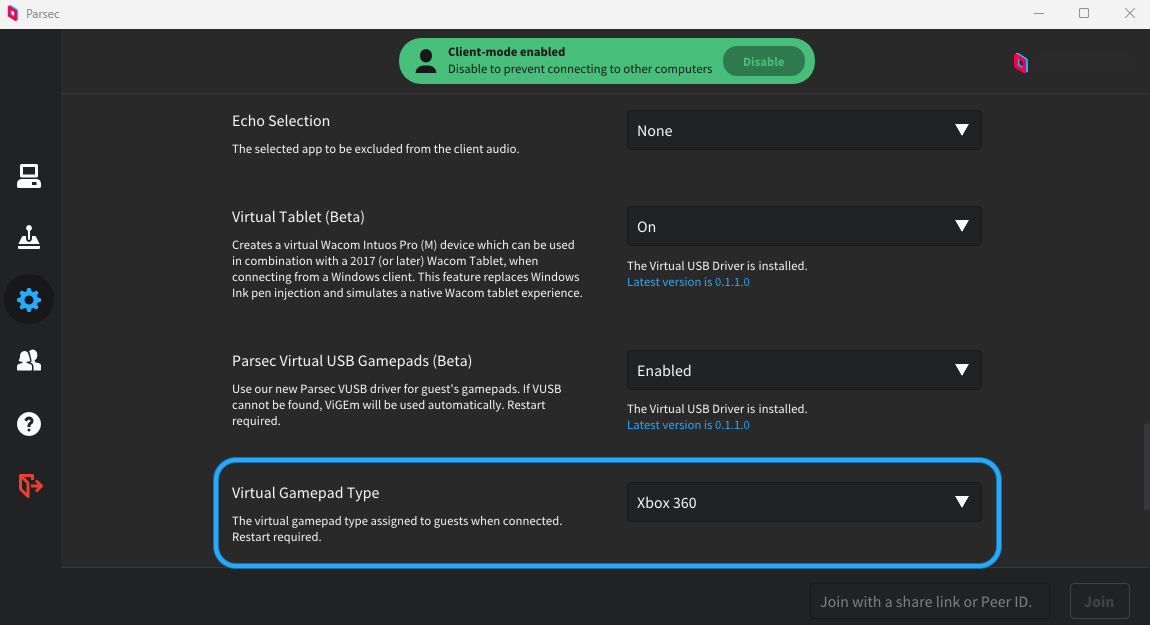The image size is (1150, 625).
Task: Open the Computers tab in sidebar
Action: point(29,176)
